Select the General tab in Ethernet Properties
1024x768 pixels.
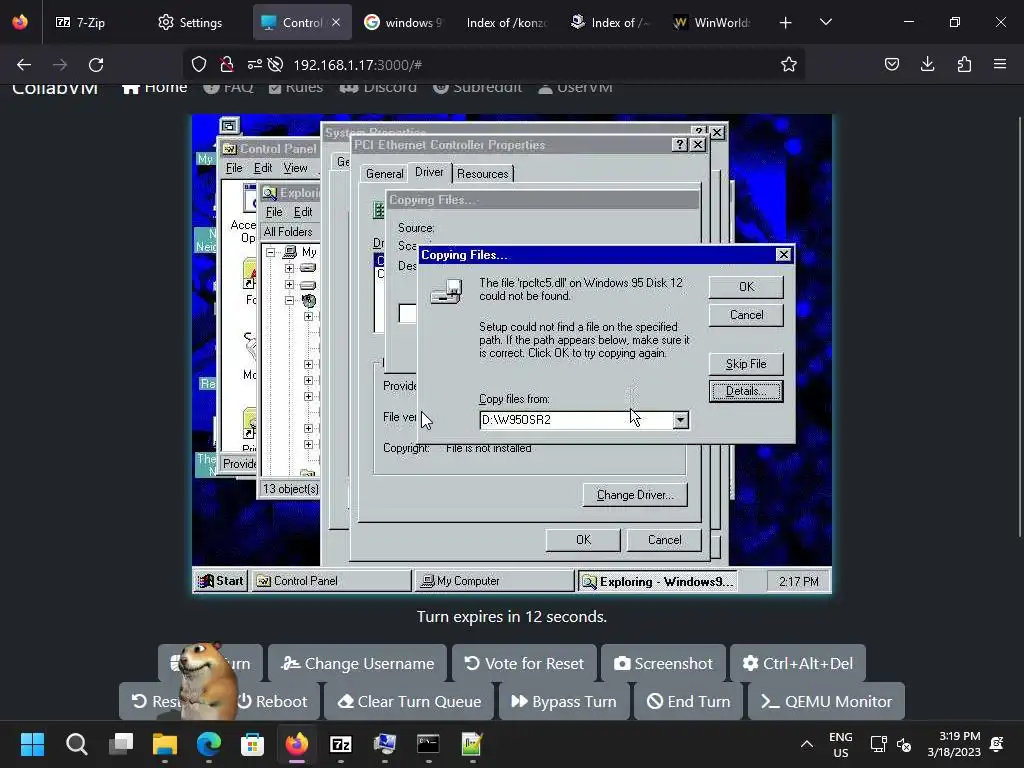tap(384, 174)
